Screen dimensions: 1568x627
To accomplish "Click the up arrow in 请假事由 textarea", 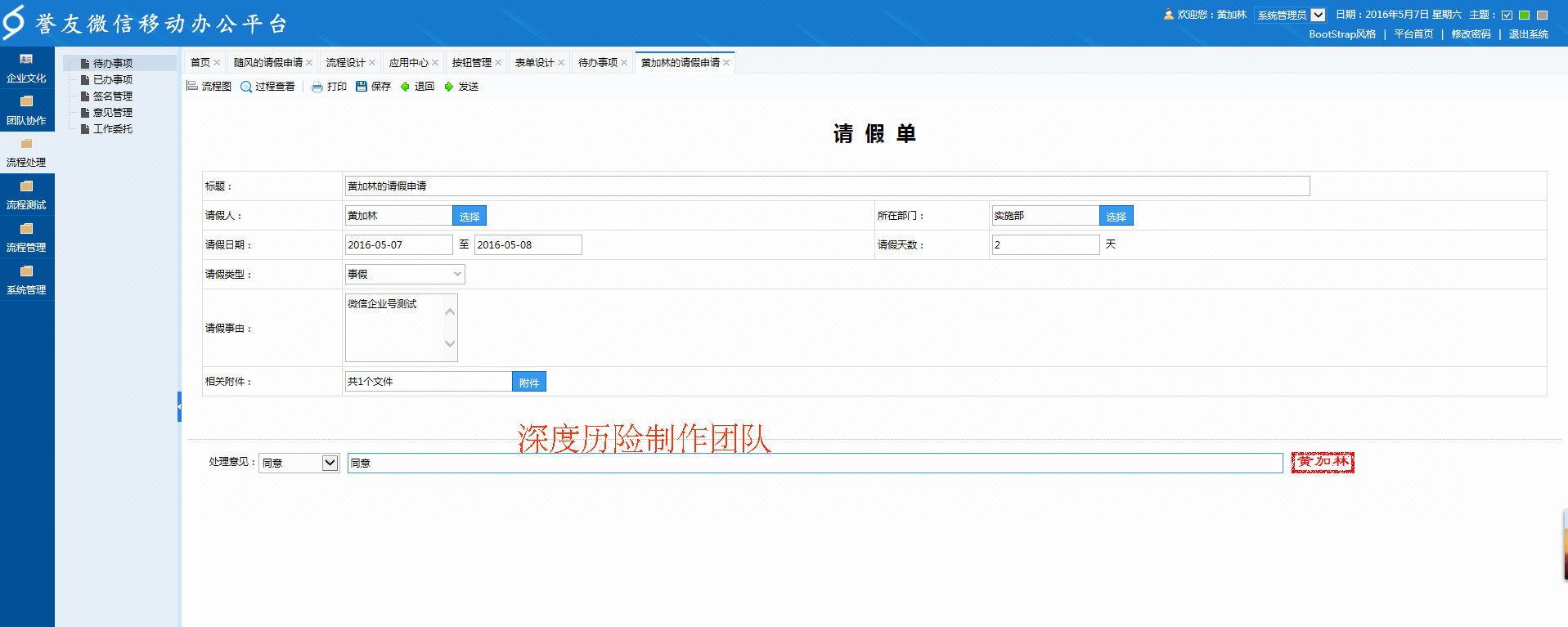I will click(x=450, y=311).
